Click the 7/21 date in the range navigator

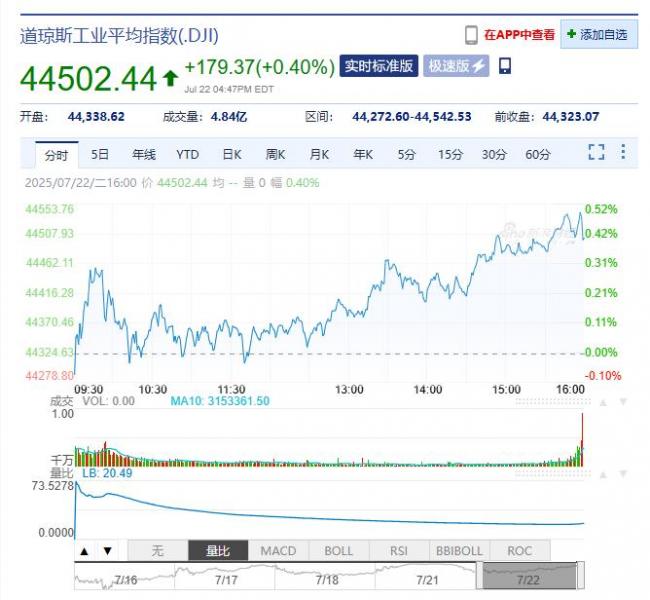(x=427, y=580)
